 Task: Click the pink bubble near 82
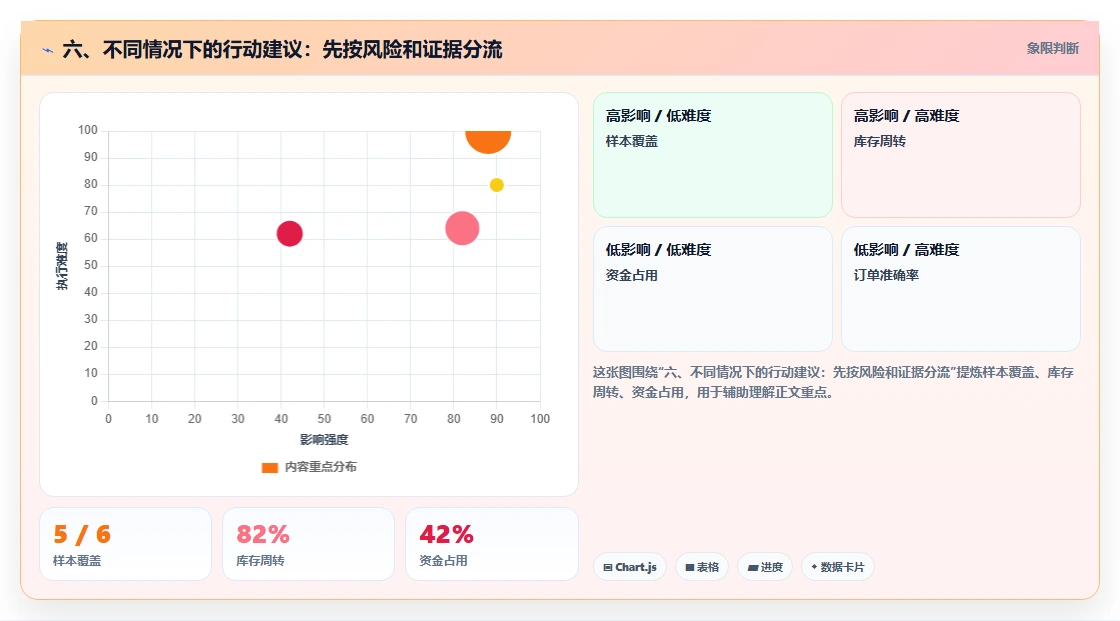tap(462, 229)
